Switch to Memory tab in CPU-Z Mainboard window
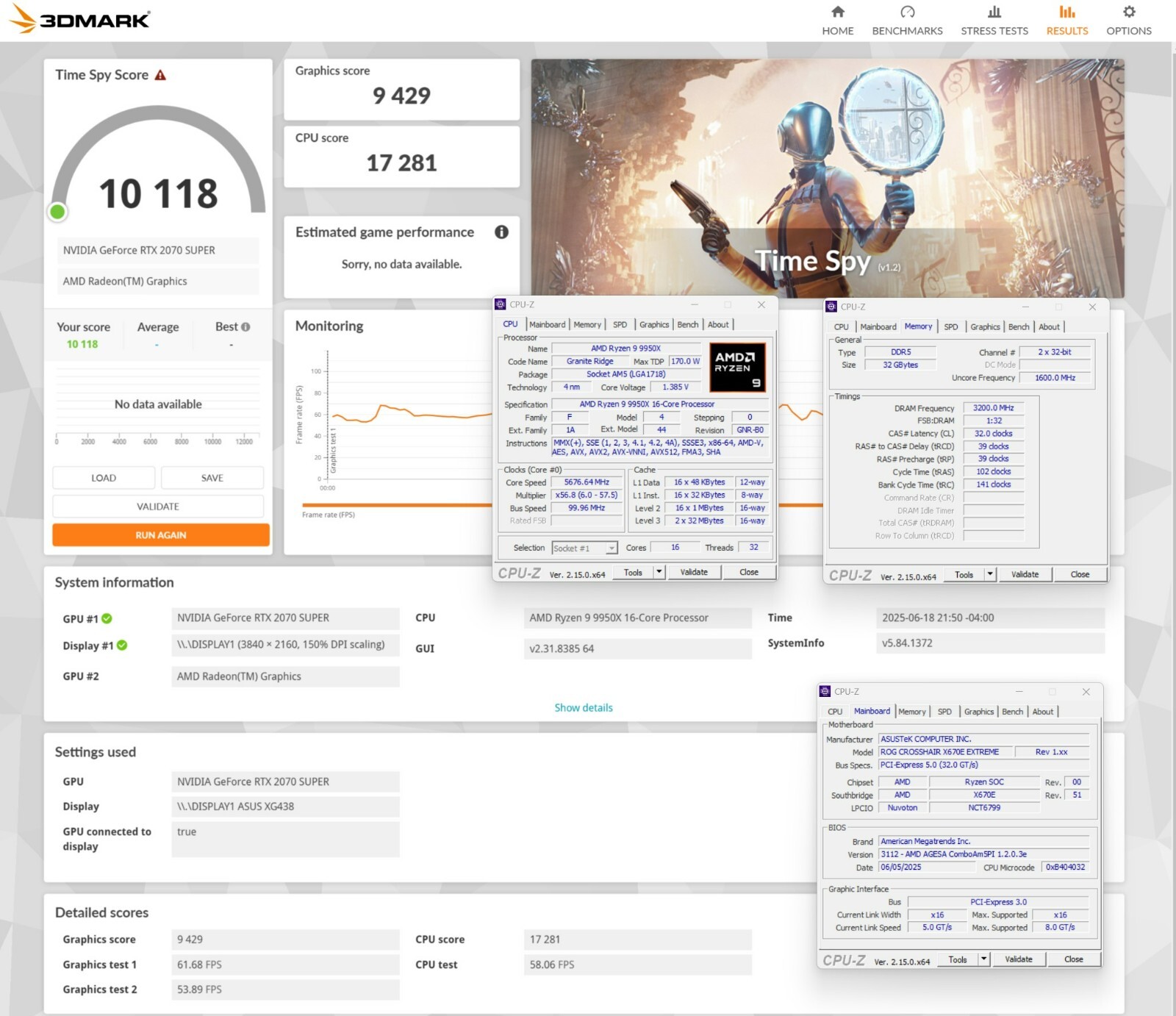The image size is (1176, 1016). (x=911, y=712)
